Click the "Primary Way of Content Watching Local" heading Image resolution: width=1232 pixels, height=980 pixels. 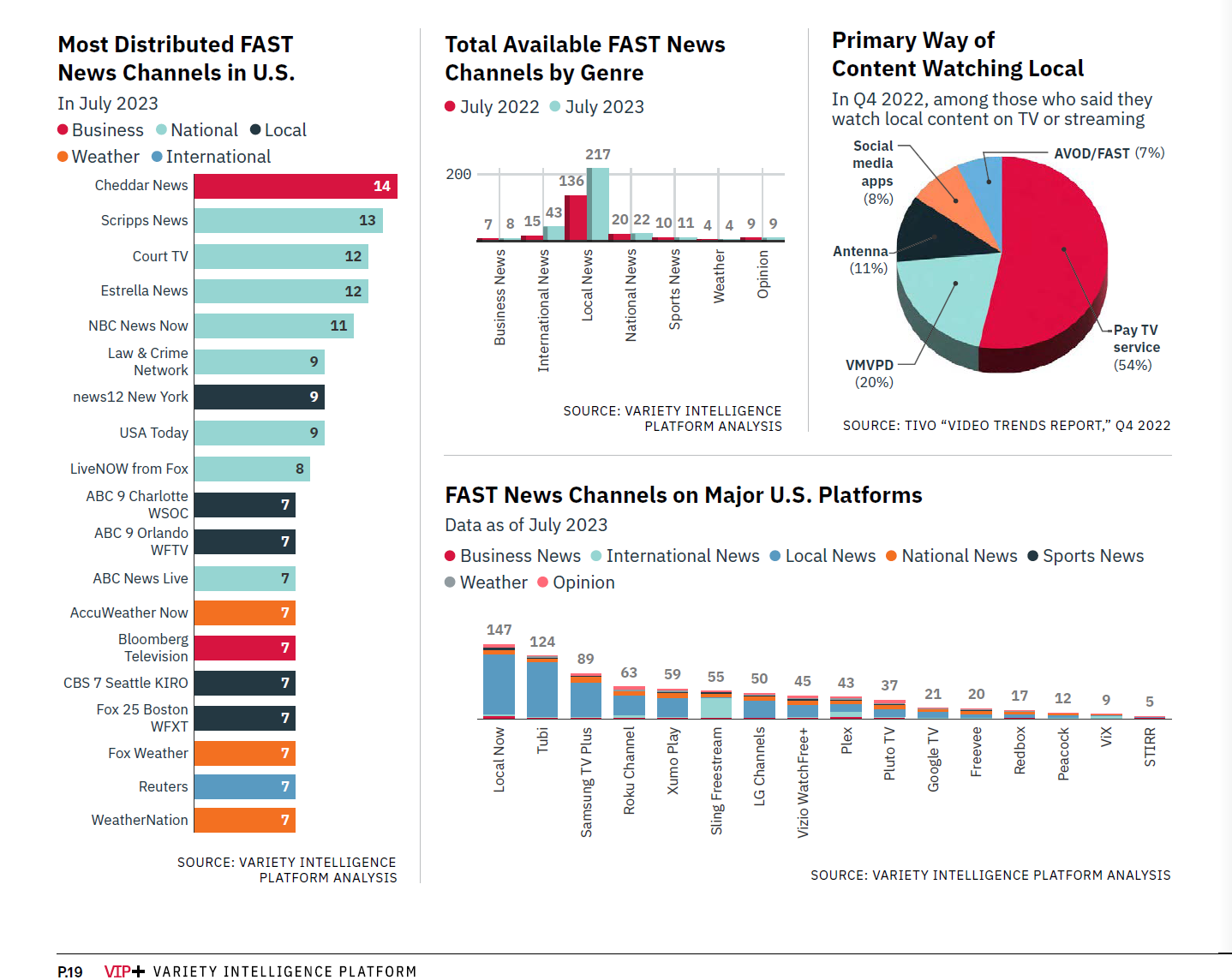click(958, 54)
